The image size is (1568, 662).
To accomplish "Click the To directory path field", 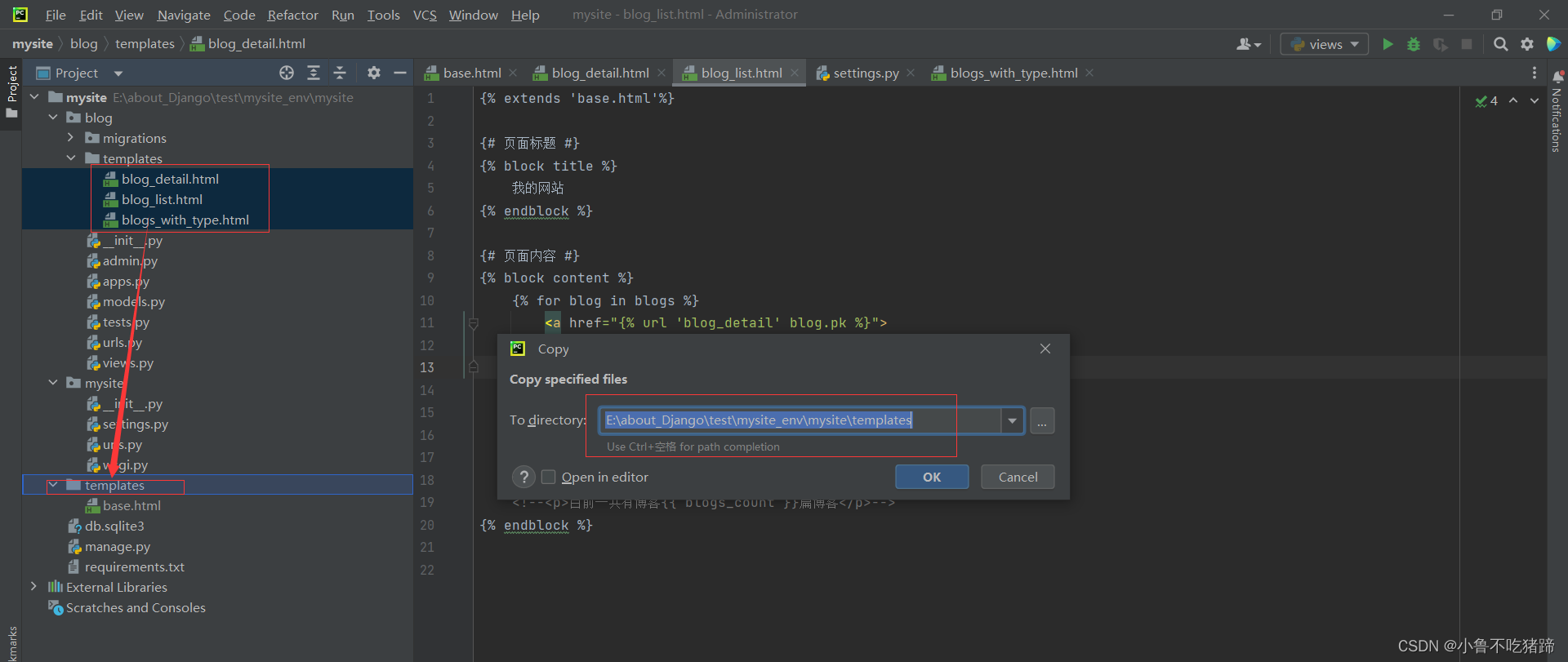I will coord(800,420).
